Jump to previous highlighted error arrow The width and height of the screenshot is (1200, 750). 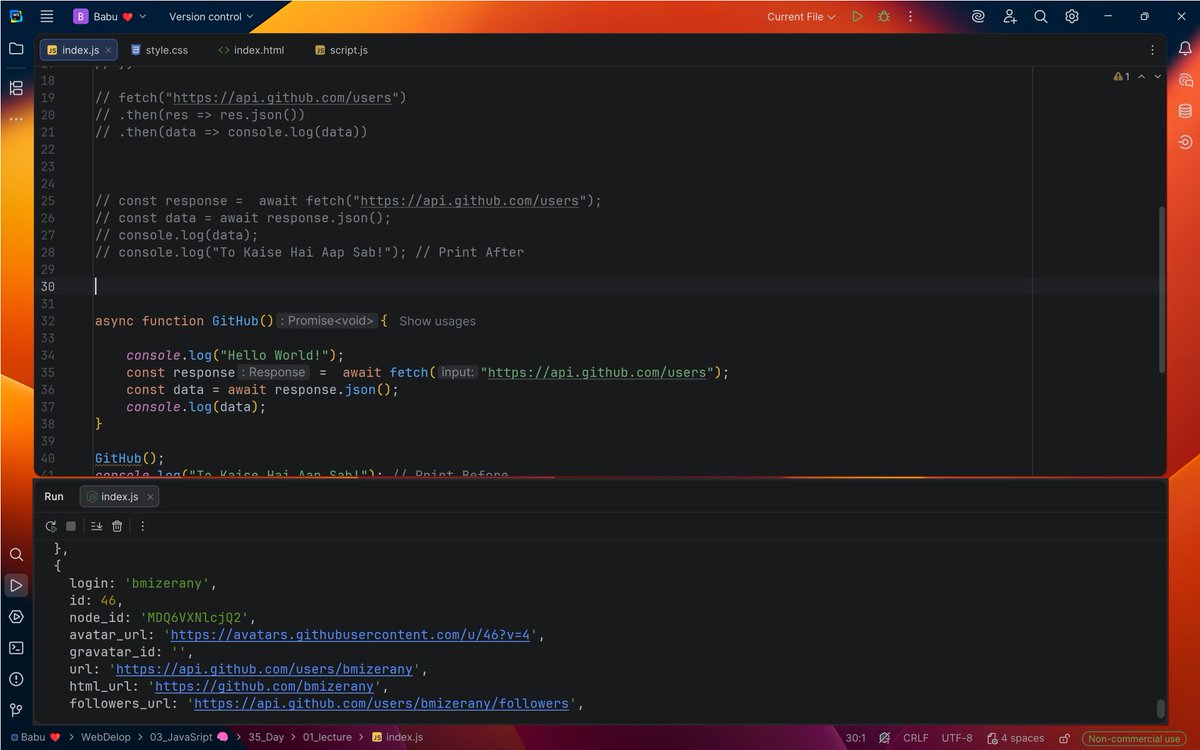[x=1144, y=76]
